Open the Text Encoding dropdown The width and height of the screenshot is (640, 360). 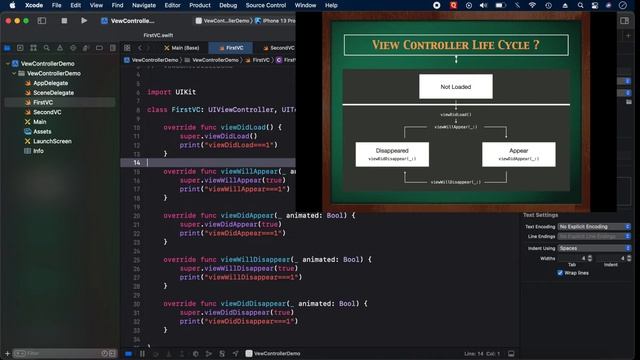(x=594, y=227)
